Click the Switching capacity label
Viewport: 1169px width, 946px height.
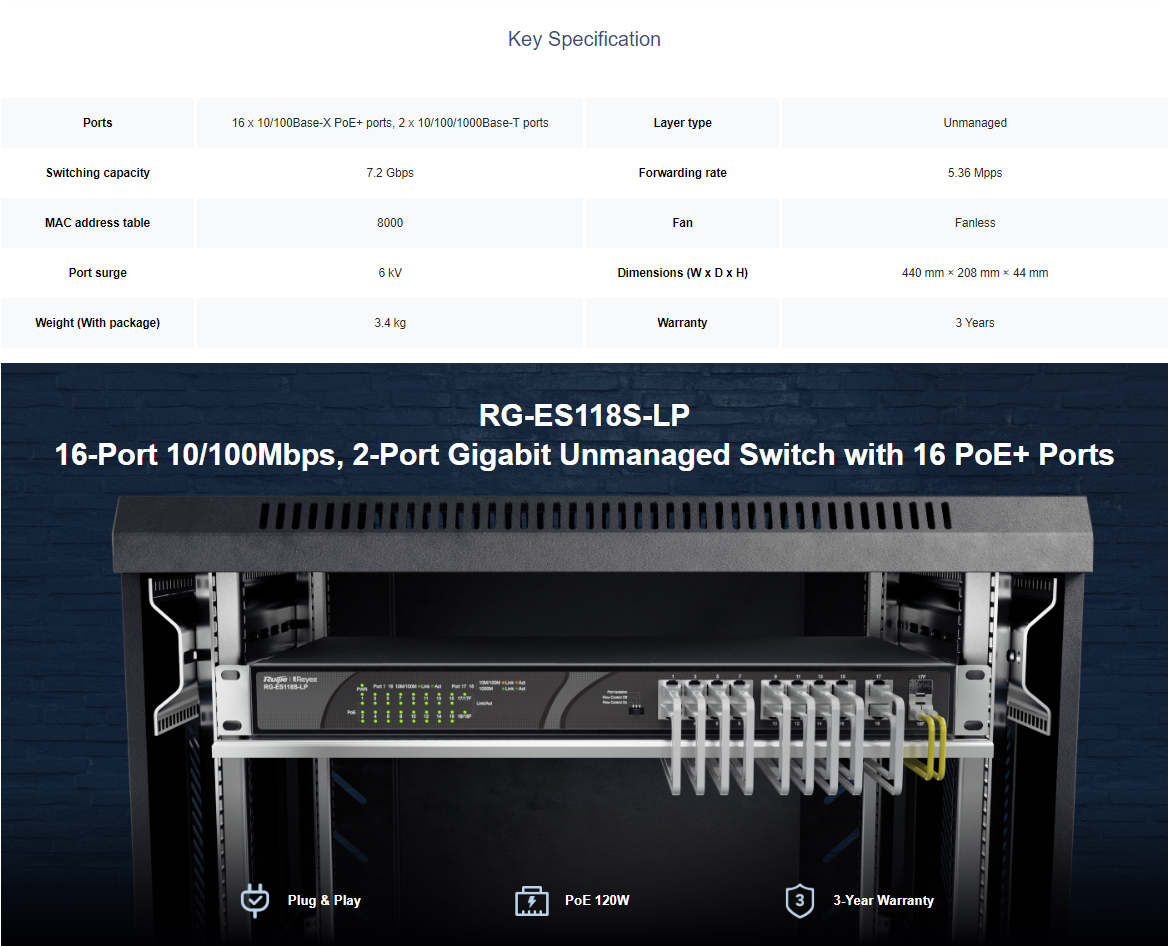pyautogui.click(x=98, y=173)
